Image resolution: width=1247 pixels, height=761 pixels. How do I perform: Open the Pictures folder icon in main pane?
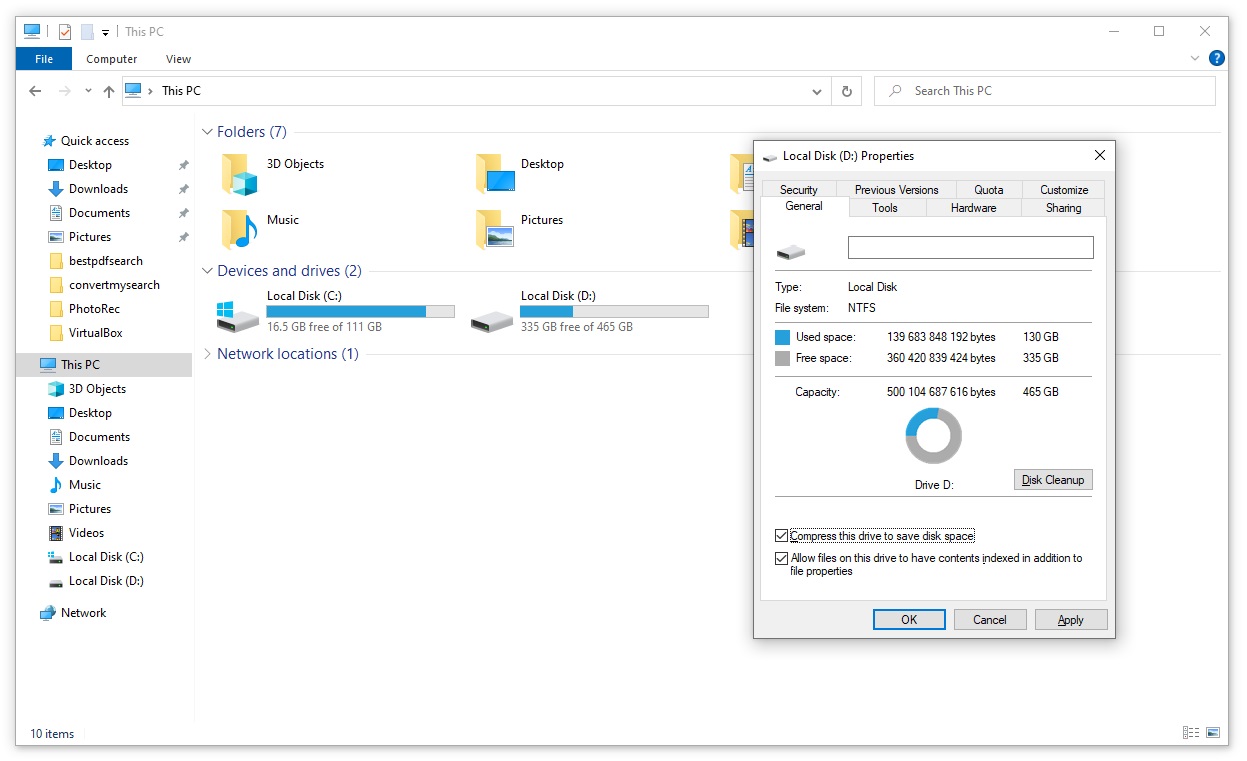coord(494,229)
